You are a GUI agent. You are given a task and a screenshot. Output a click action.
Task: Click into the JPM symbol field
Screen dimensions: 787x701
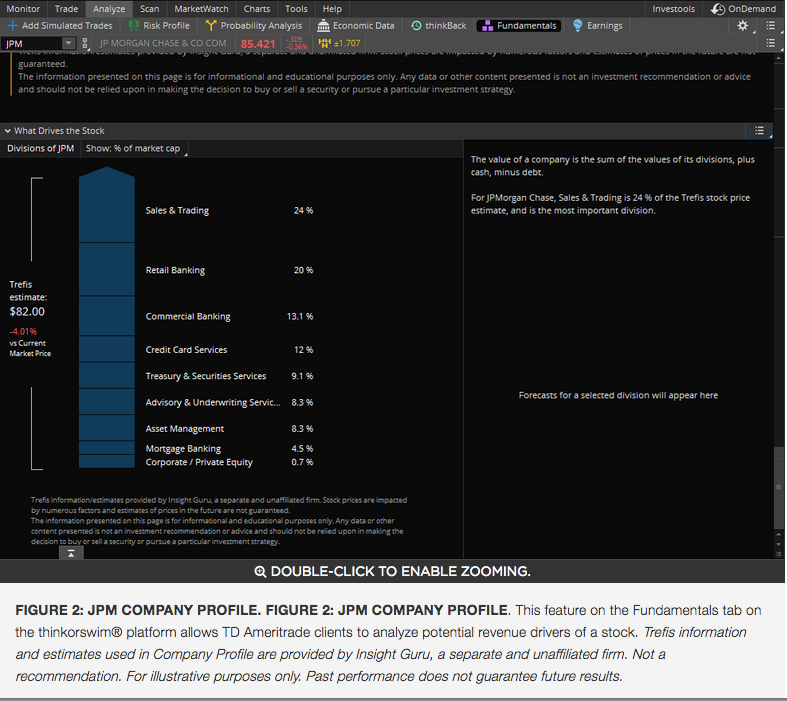[x=32, y=44]
